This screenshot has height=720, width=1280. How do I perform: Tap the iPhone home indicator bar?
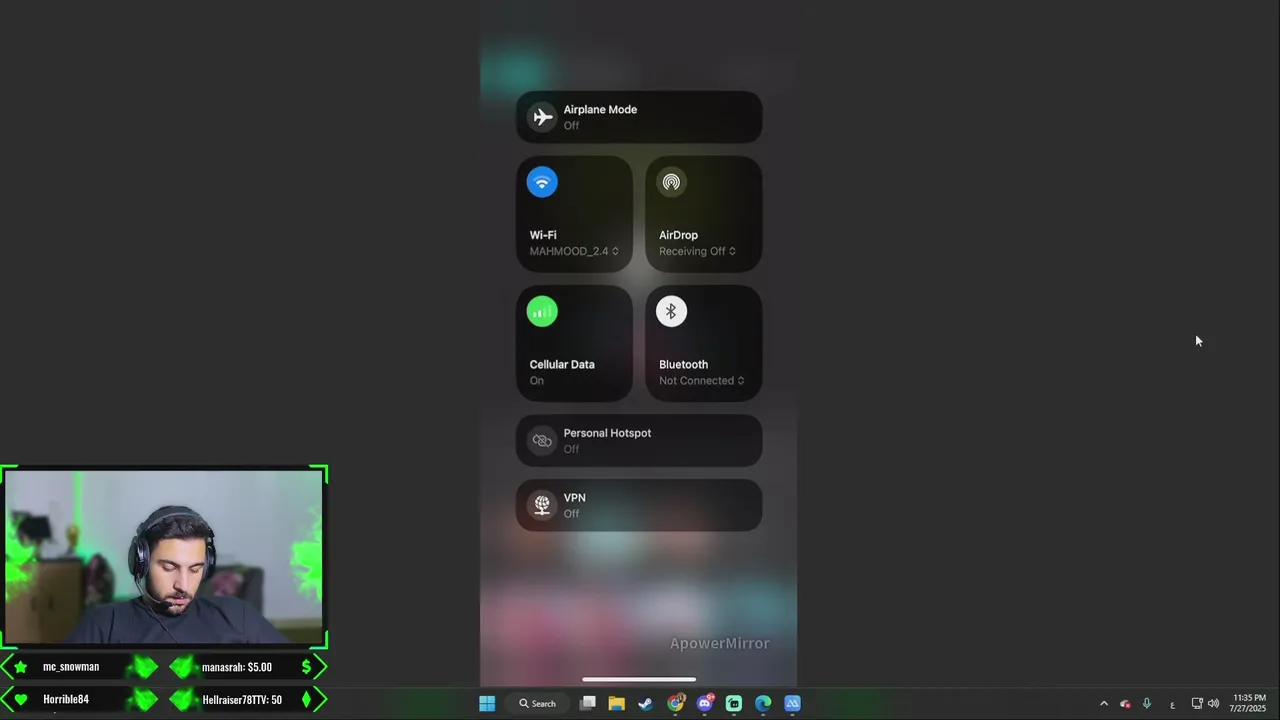click(x=639, y=680)
